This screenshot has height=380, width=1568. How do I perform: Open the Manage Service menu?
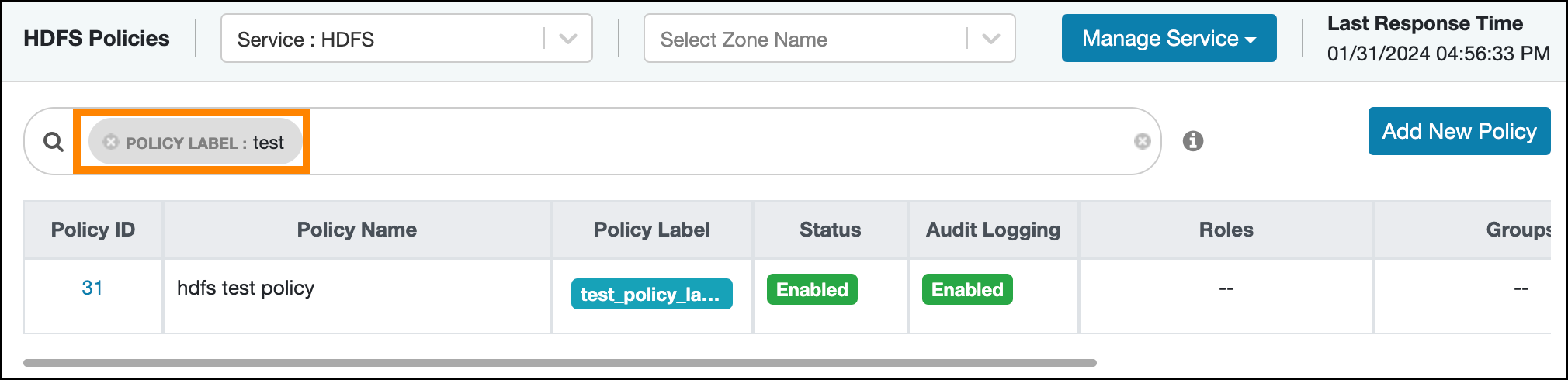[x=1168, y=38]
